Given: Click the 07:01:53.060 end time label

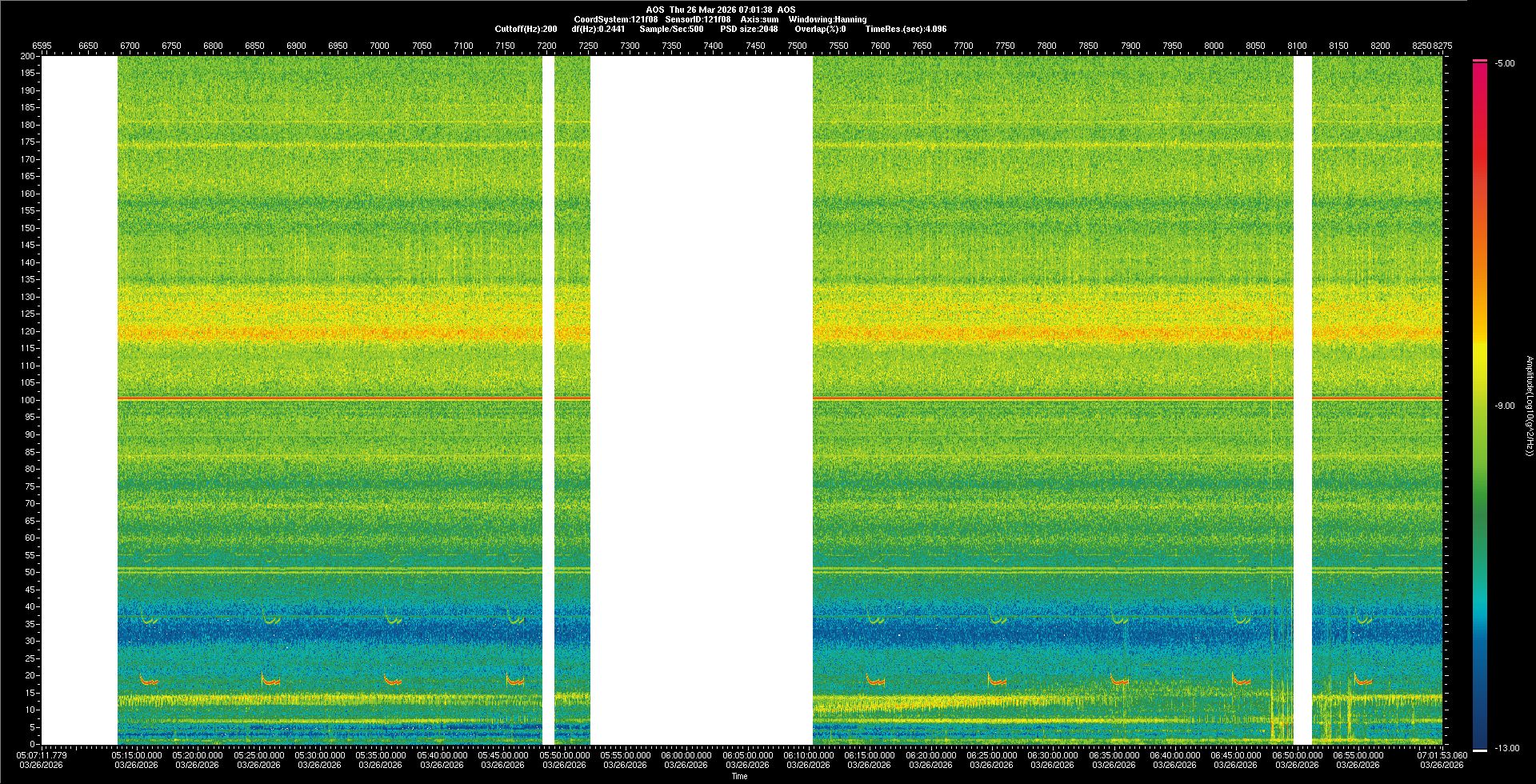Looking at the screenshot, I should (1442, 754).
